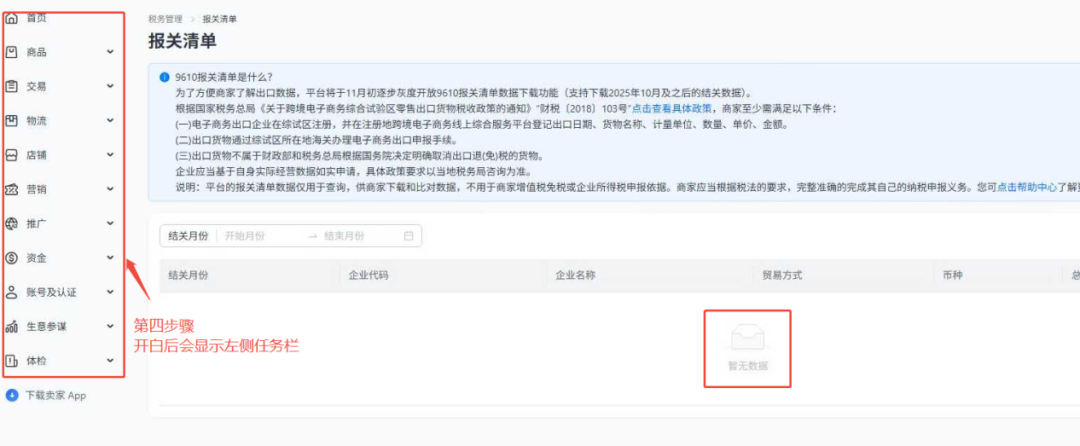Expand the 店铺 menu chevron
Screen dimensions: 1080x446
[x=110, y=155]
